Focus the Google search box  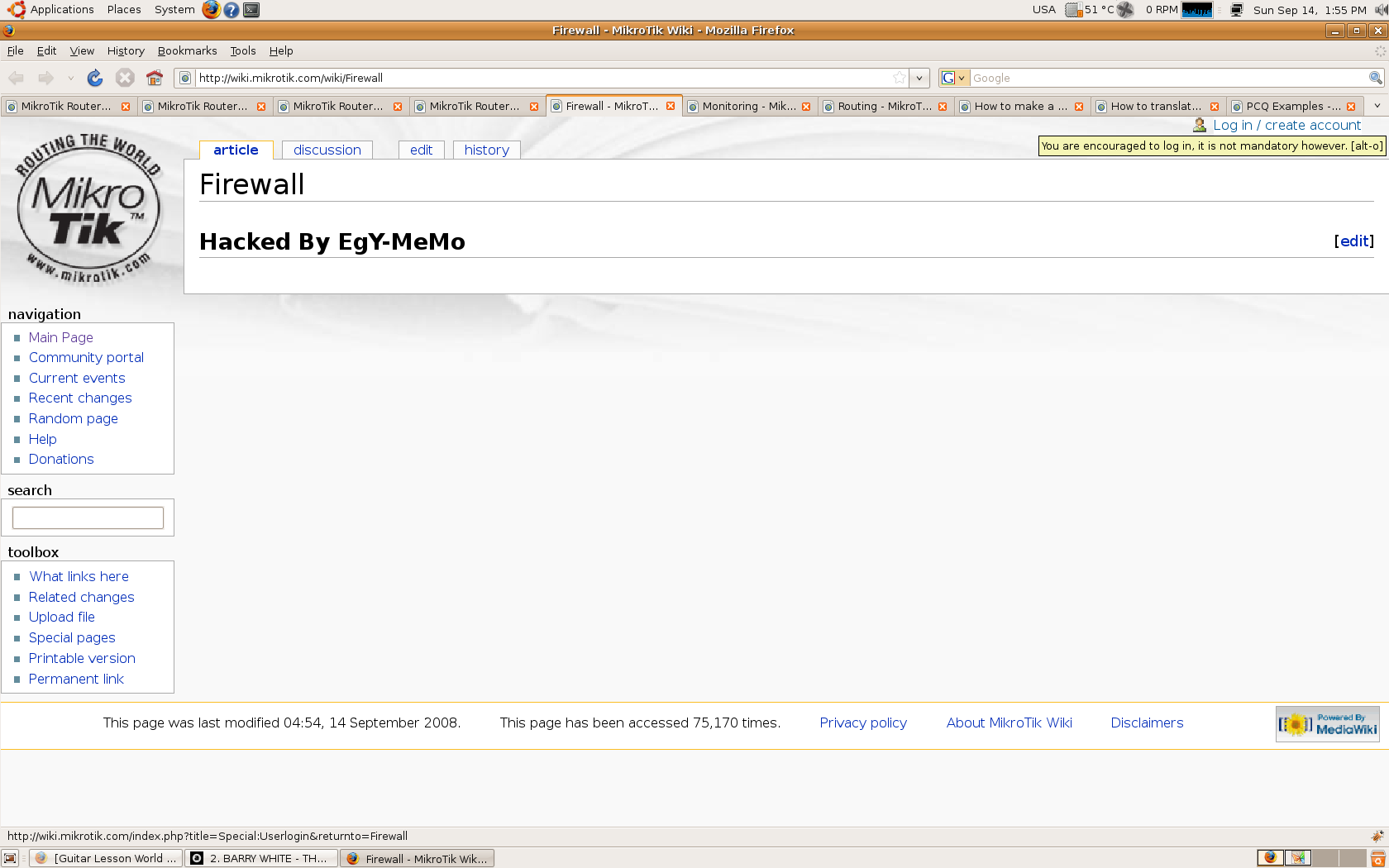[1169, 78]
